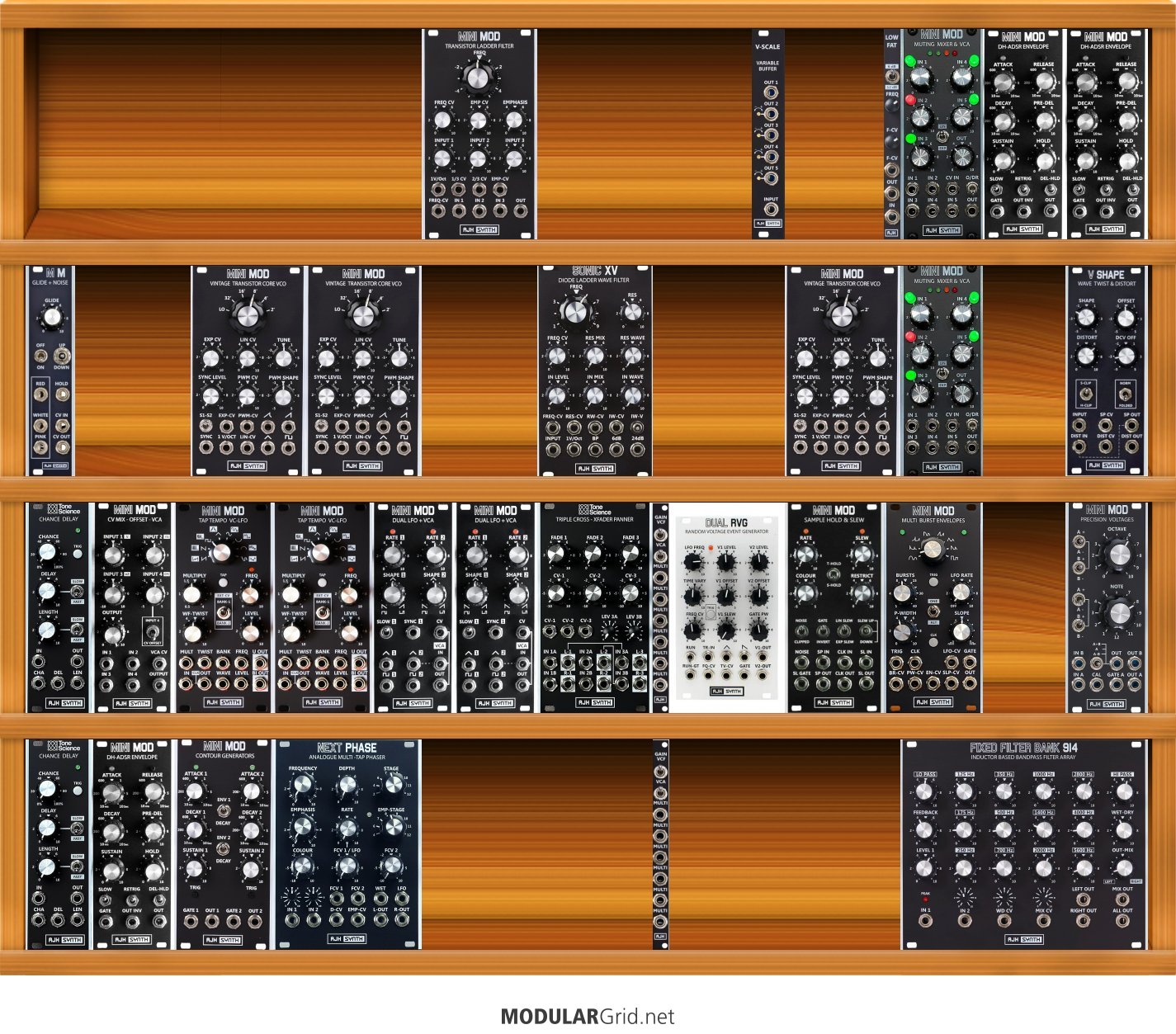Adjust the LEV 3A knob on Triple Cross
This screenshot has width=1176, height=1034.
609,632
